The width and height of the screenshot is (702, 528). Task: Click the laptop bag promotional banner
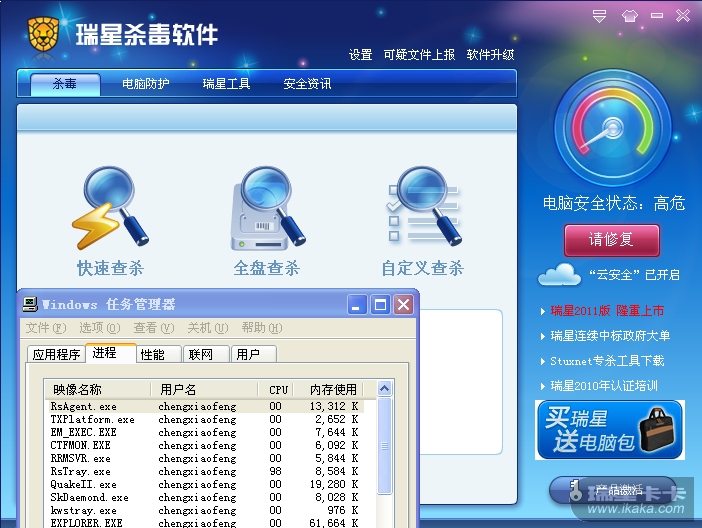coord(610,430)
